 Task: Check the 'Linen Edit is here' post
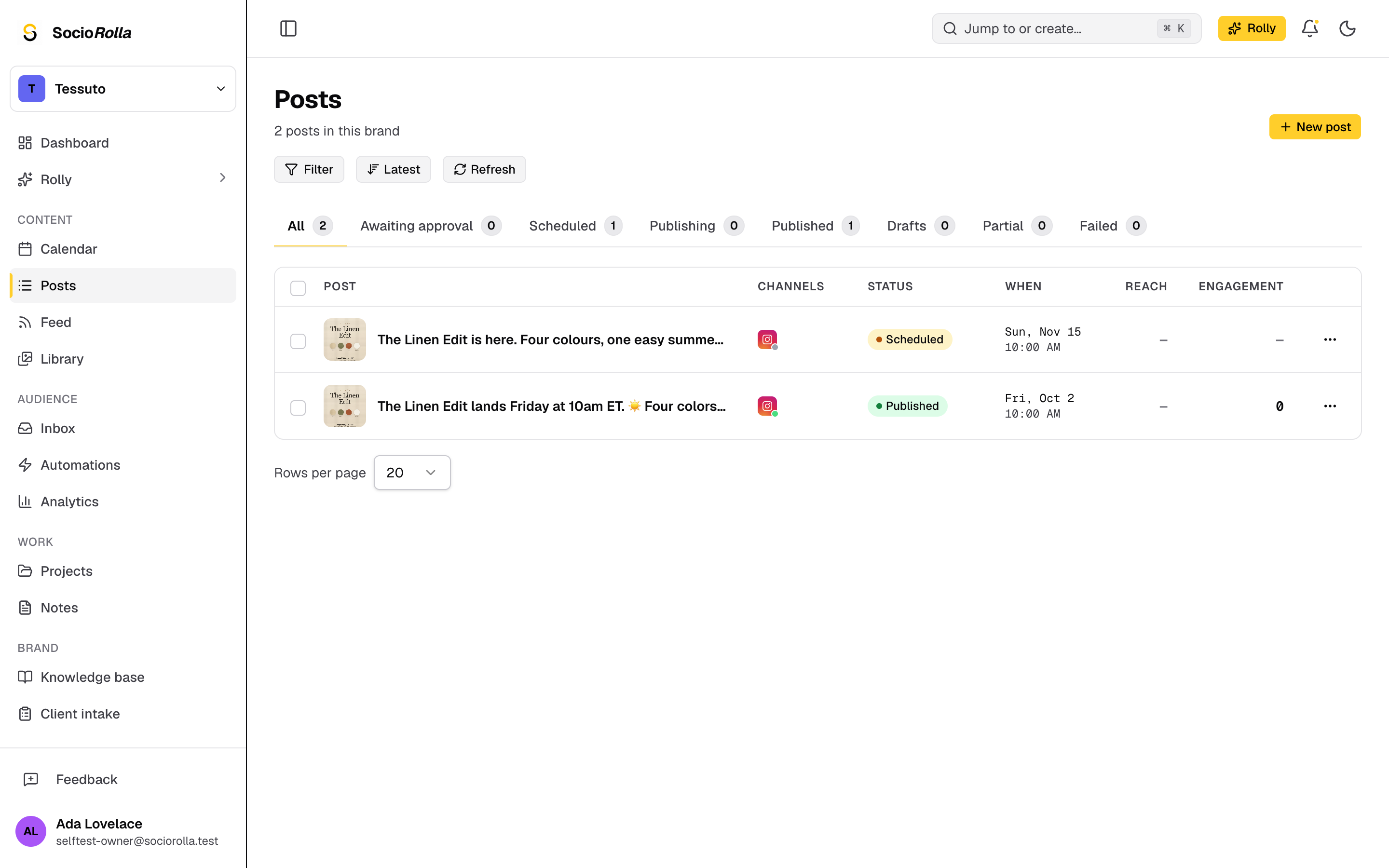point(298,341)
